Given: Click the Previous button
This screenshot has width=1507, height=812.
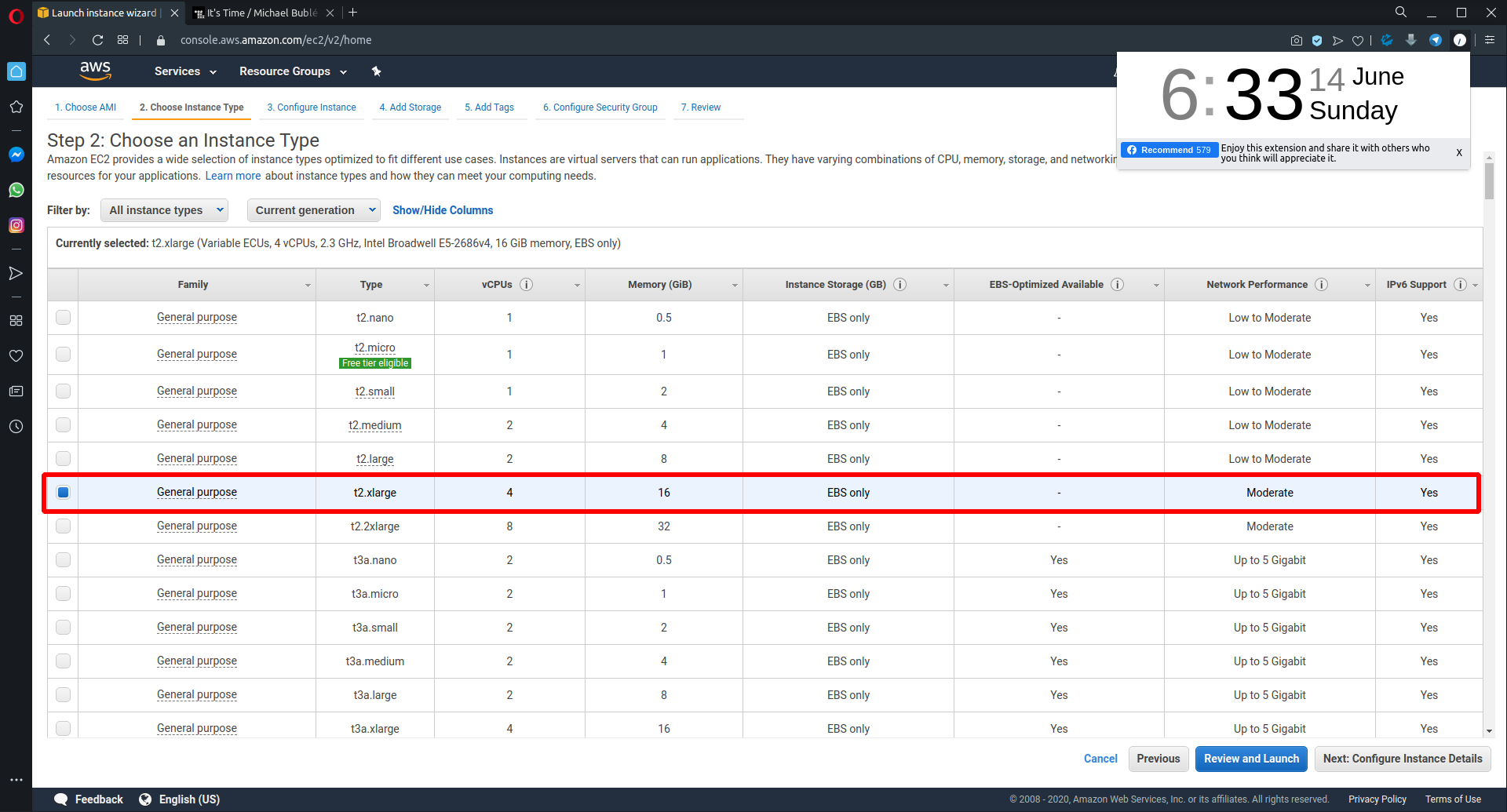Looking at the screenshot, I should (x=1159, y=759).
